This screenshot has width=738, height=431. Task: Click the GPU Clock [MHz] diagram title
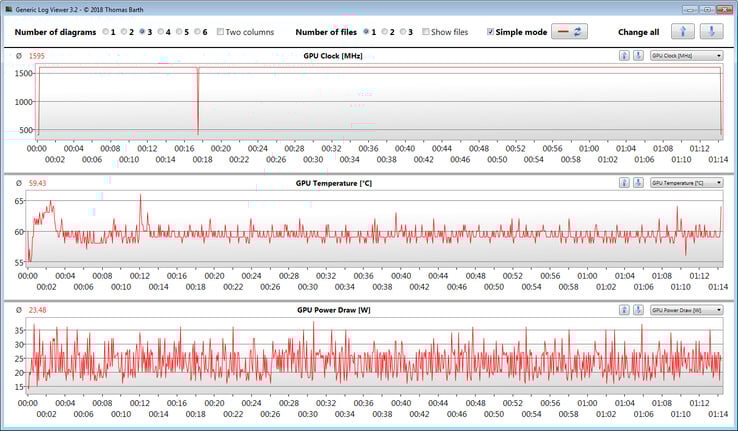tap(333, 56)
